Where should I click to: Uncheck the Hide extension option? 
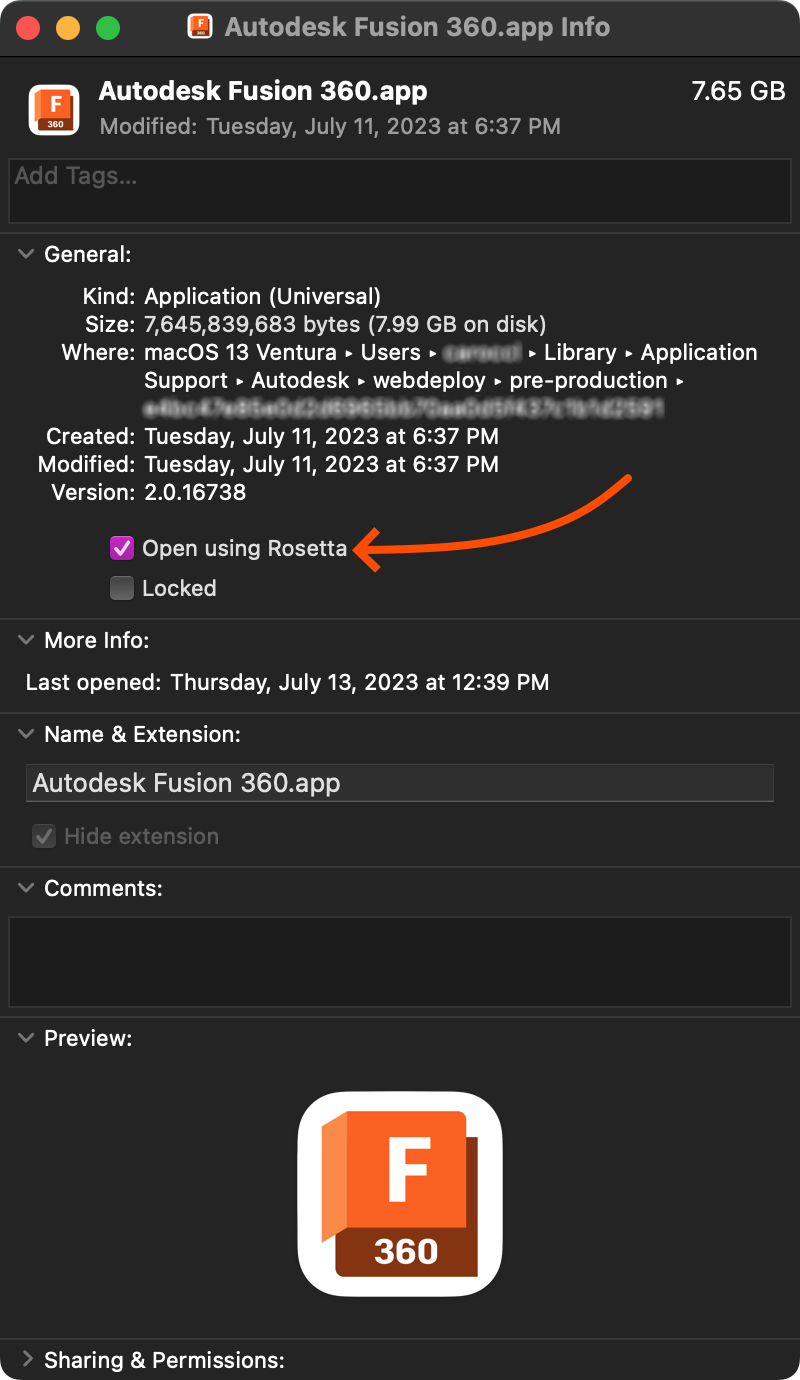pos(41,836)
